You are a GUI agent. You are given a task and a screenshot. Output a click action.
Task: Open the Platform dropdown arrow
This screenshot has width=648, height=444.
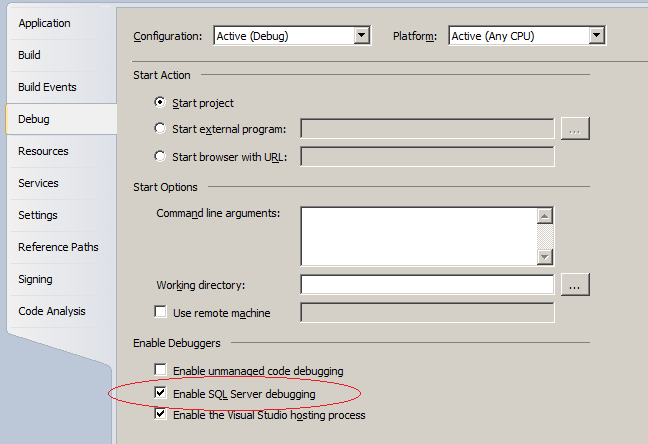(596, 36)
